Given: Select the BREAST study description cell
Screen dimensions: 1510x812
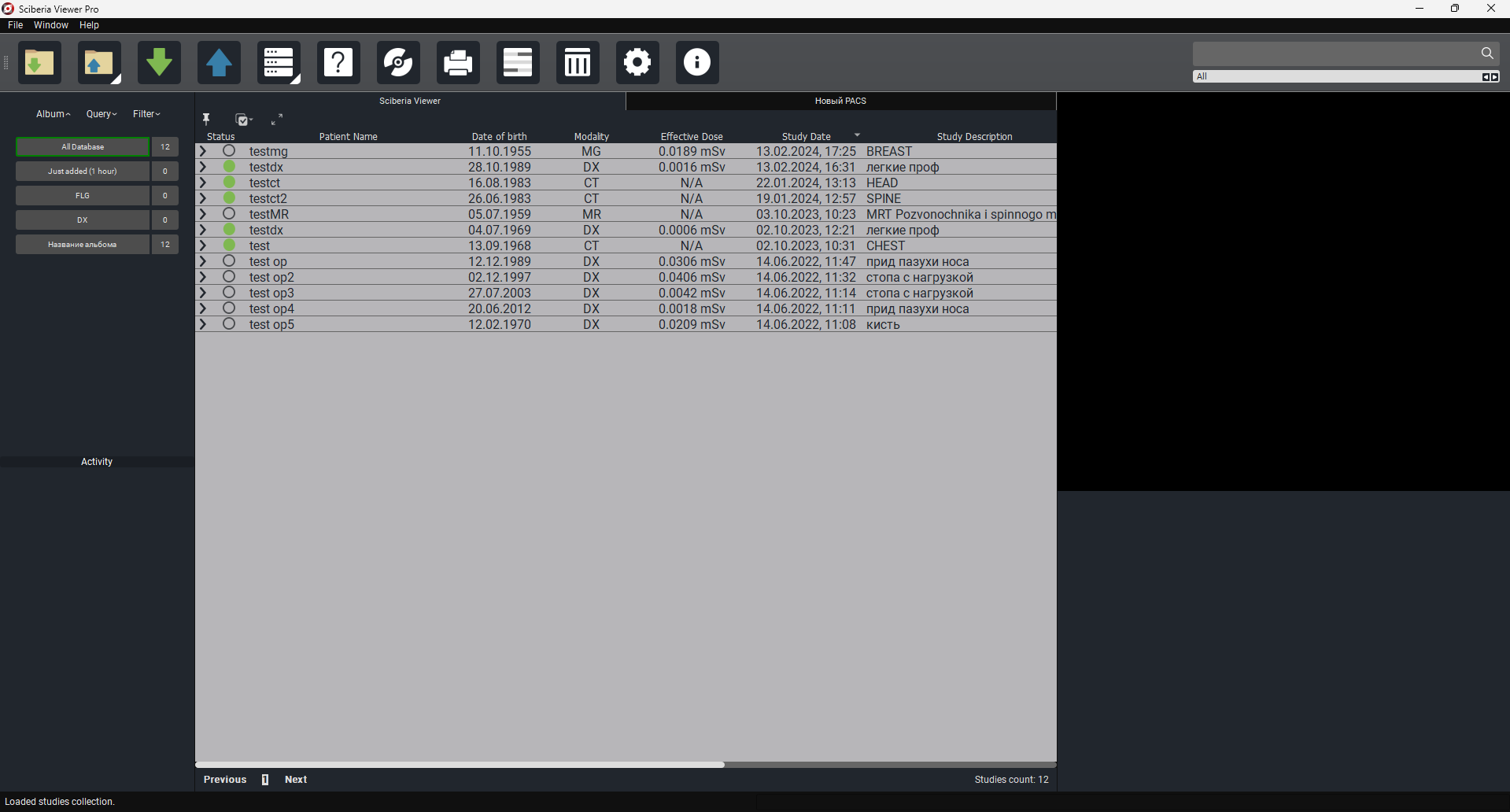Looking at the screenshot, I should 889,151.
